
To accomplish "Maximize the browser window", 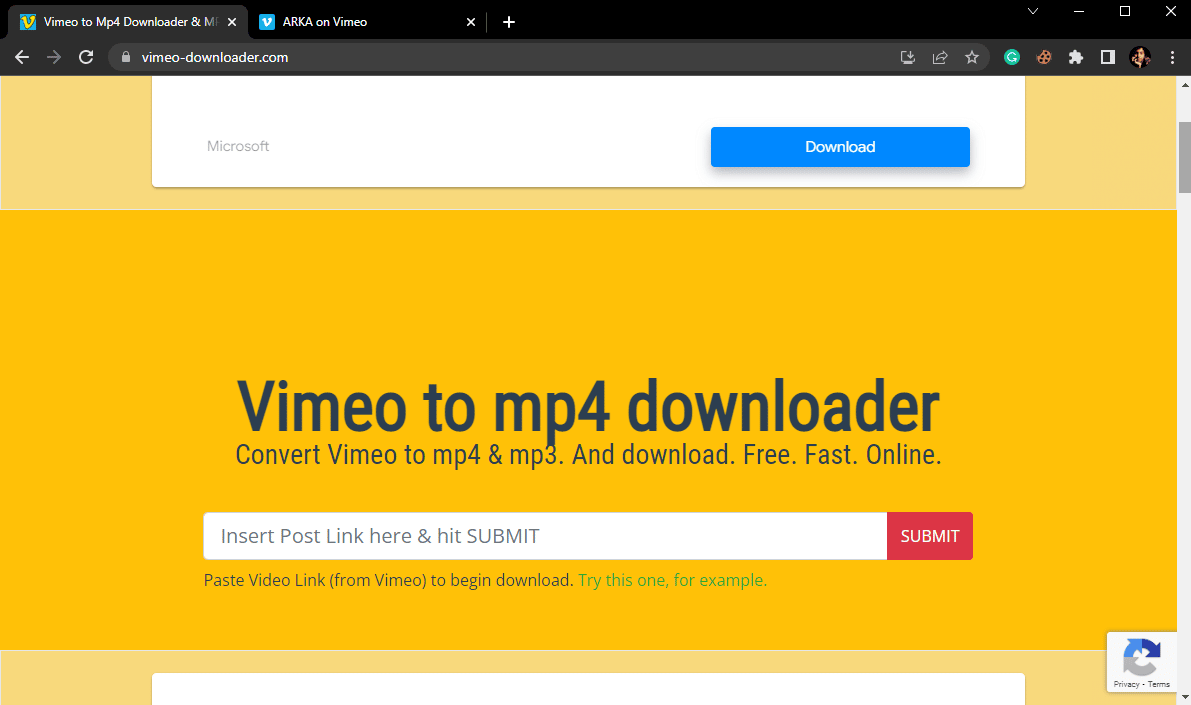I will pyautogui.click(x=1125, y=11).
